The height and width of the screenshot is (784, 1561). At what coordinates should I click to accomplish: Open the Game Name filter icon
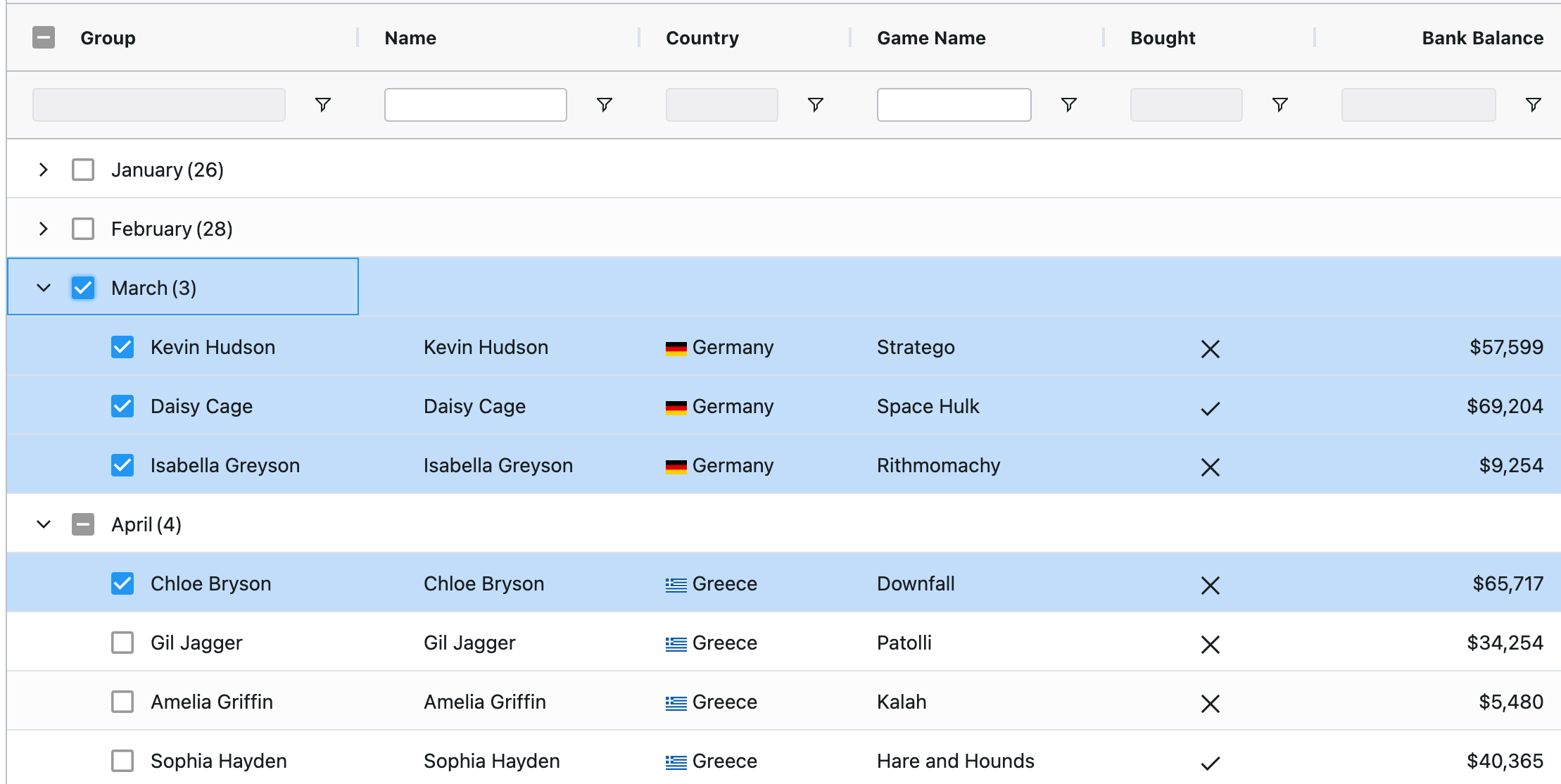pos(1068,105)
